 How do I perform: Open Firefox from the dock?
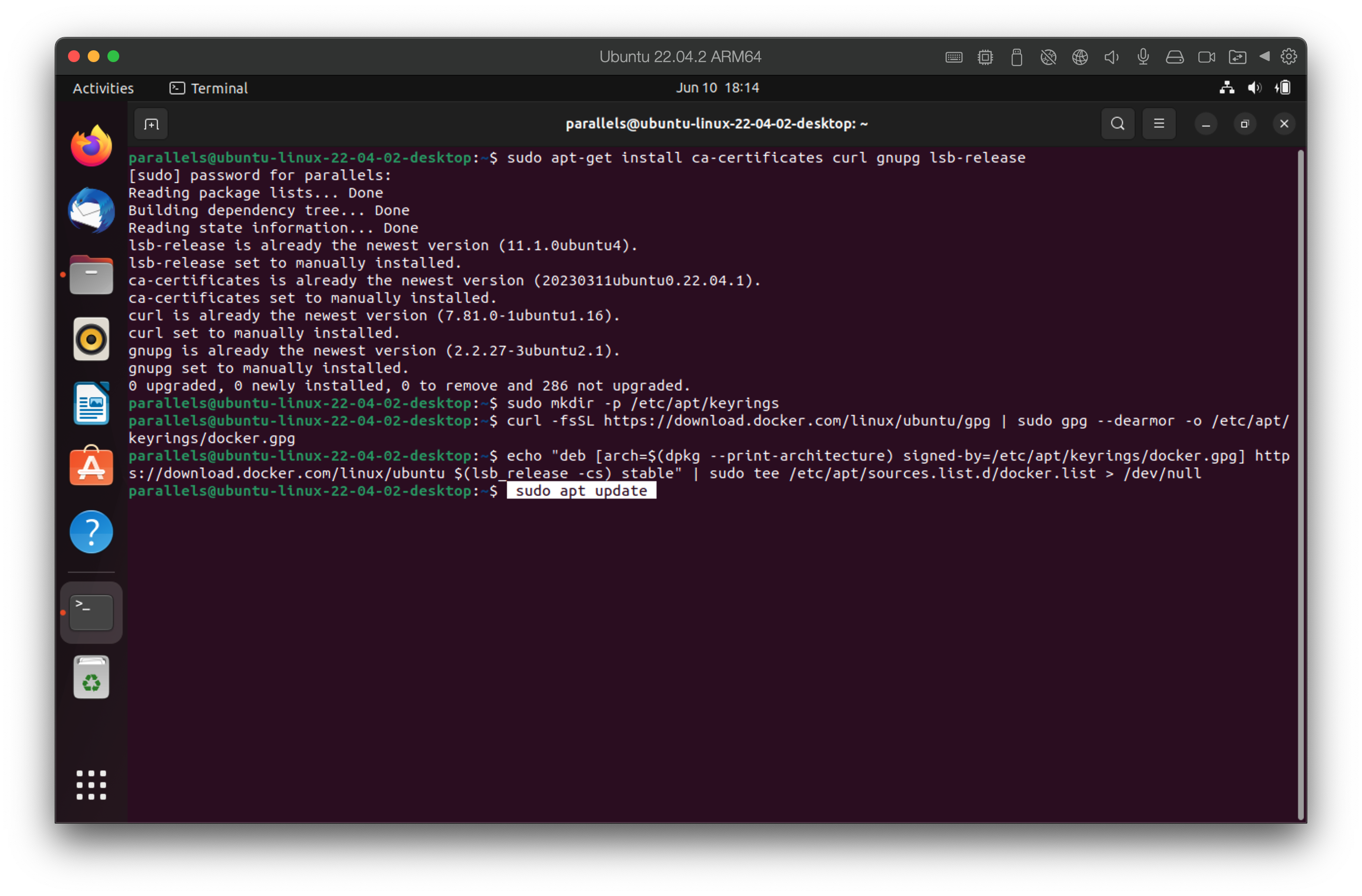(x=91, y=145)
